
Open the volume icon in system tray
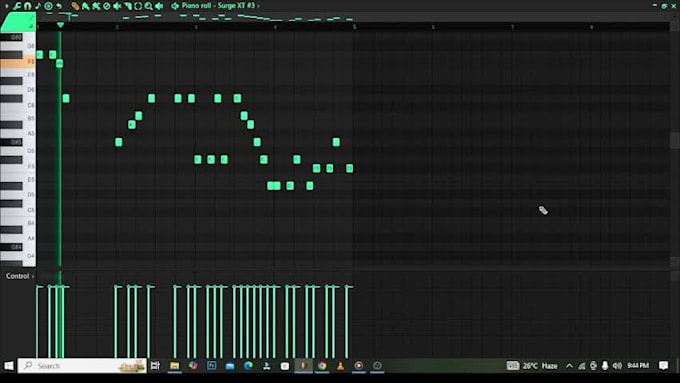617,366
